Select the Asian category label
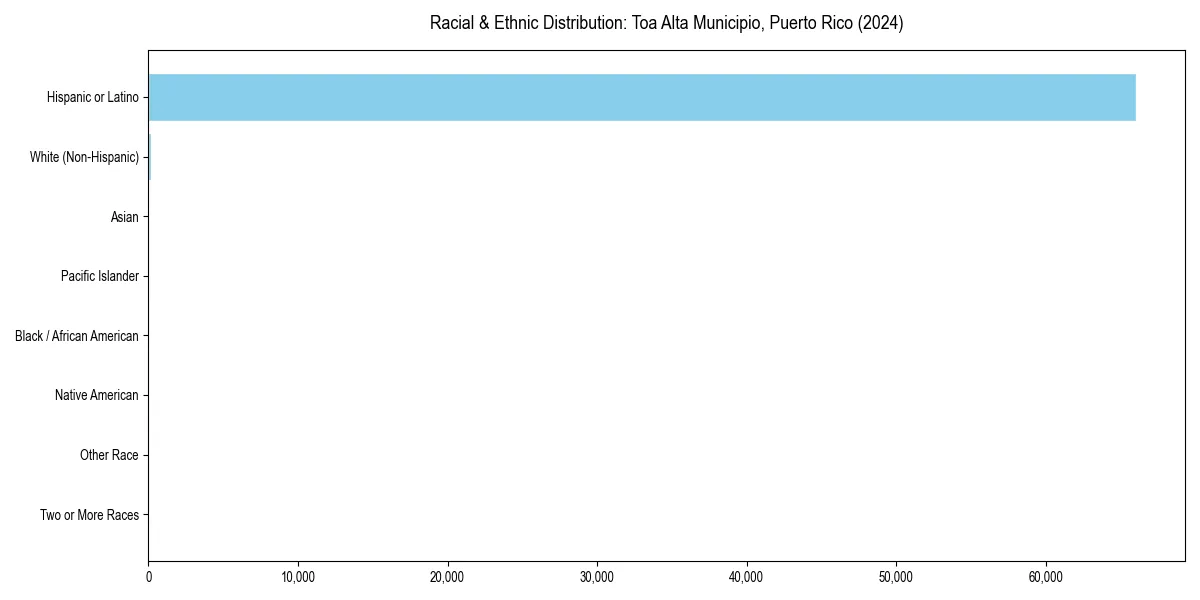Image resolution: width=1200 pixels, height=600 pixels. pos(125,217)
